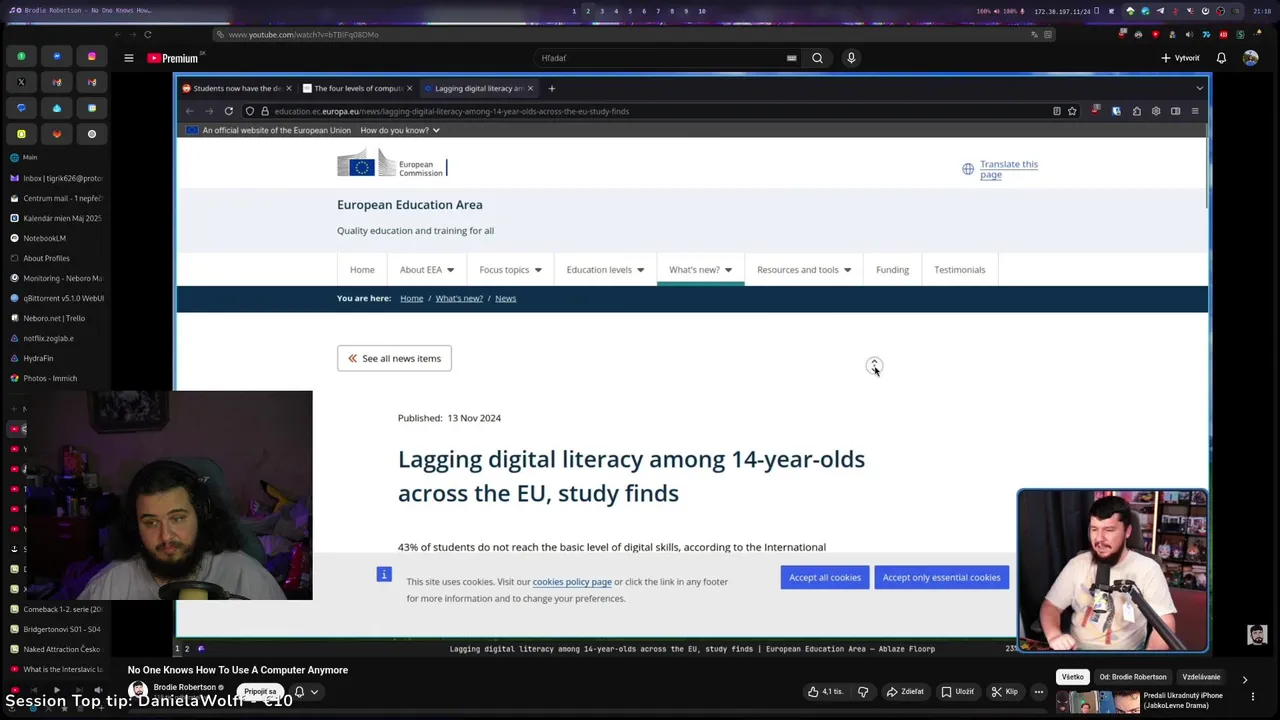
Task: Switch to workspace 5 in the top bar
Action: (630, 11)
